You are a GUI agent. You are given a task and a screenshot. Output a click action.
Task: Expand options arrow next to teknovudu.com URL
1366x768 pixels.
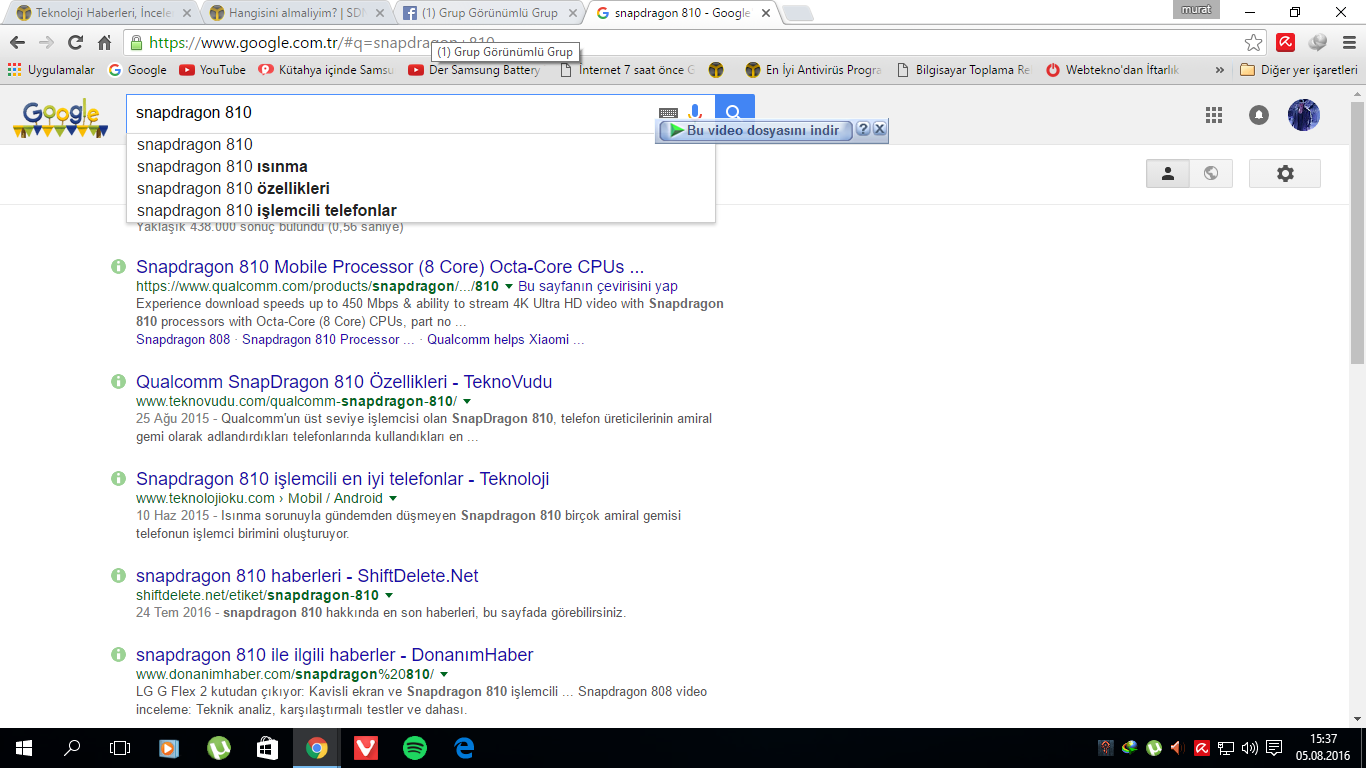click(x=467, y=401)
